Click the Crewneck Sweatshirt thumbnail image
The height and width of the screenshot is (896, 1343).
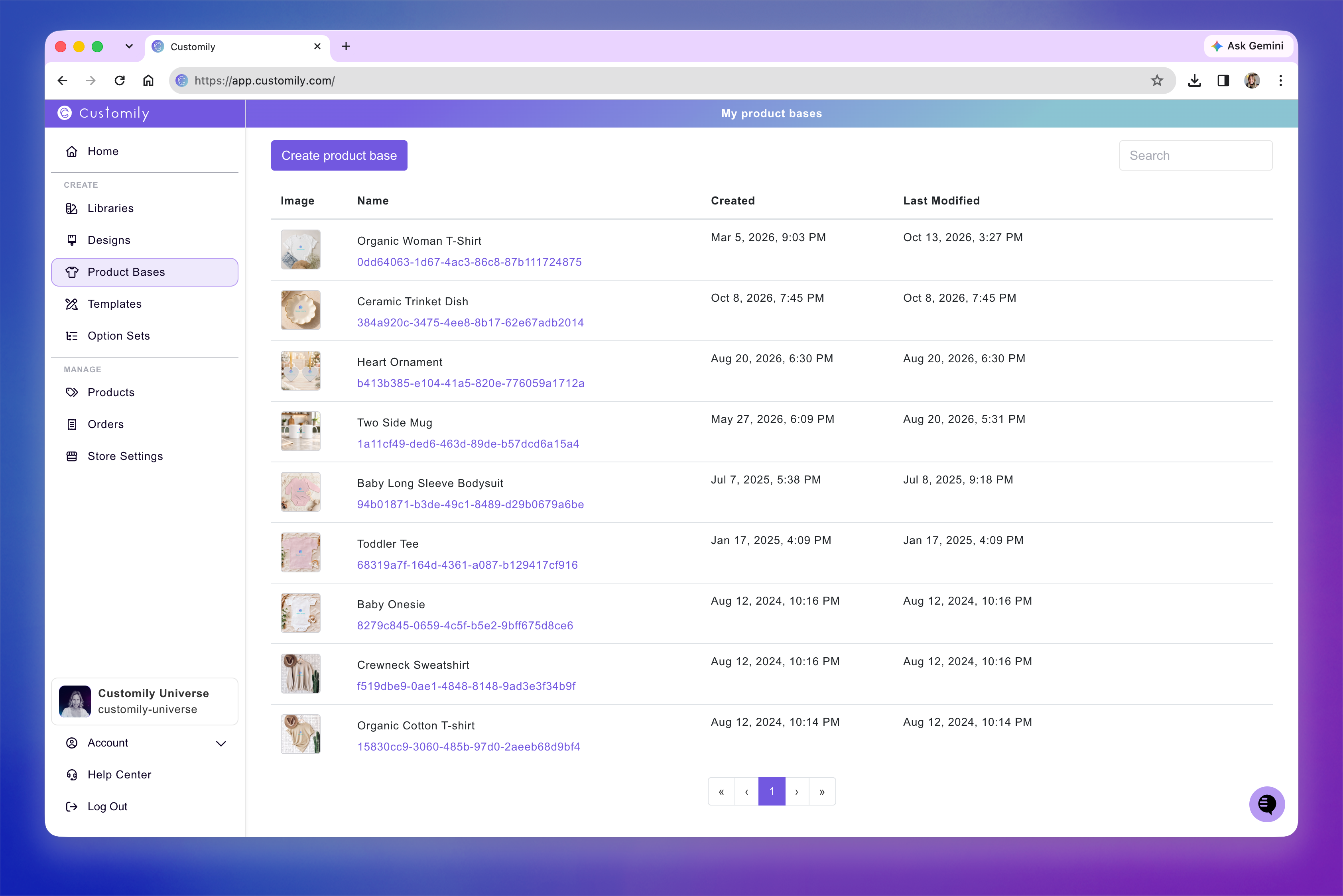pos(301,674)
